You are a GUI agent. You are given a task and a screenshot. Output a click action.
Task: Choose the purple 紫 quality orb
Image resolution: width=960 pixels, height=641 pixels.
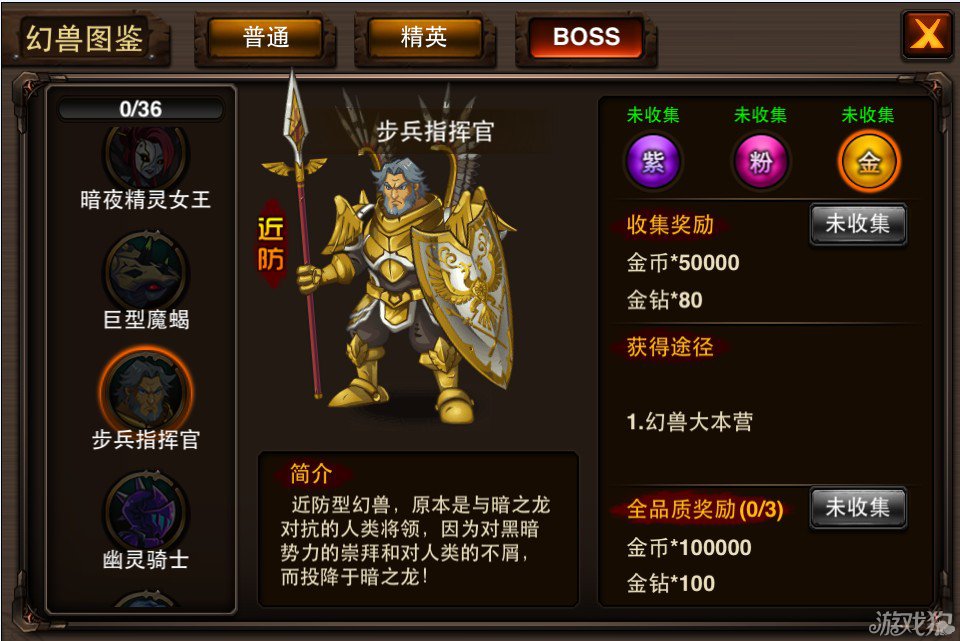[653, 162]
